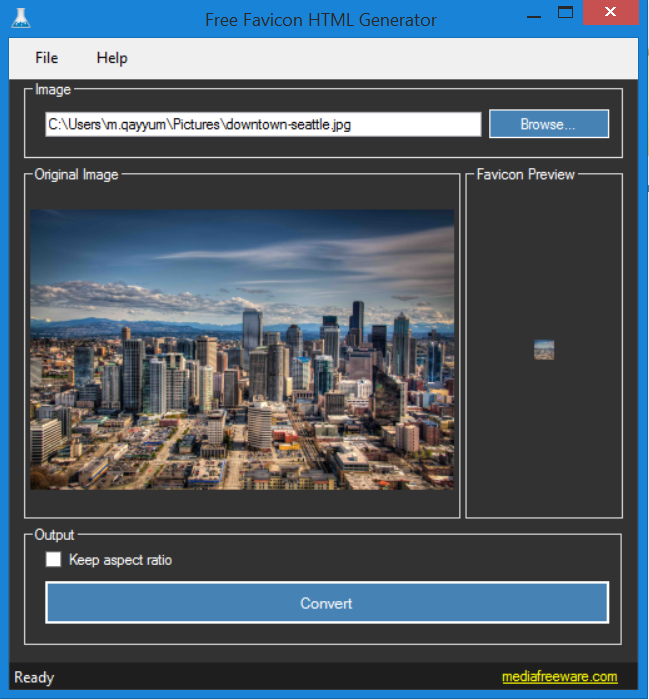Click the downtown Seattle original image

[242, 350]
